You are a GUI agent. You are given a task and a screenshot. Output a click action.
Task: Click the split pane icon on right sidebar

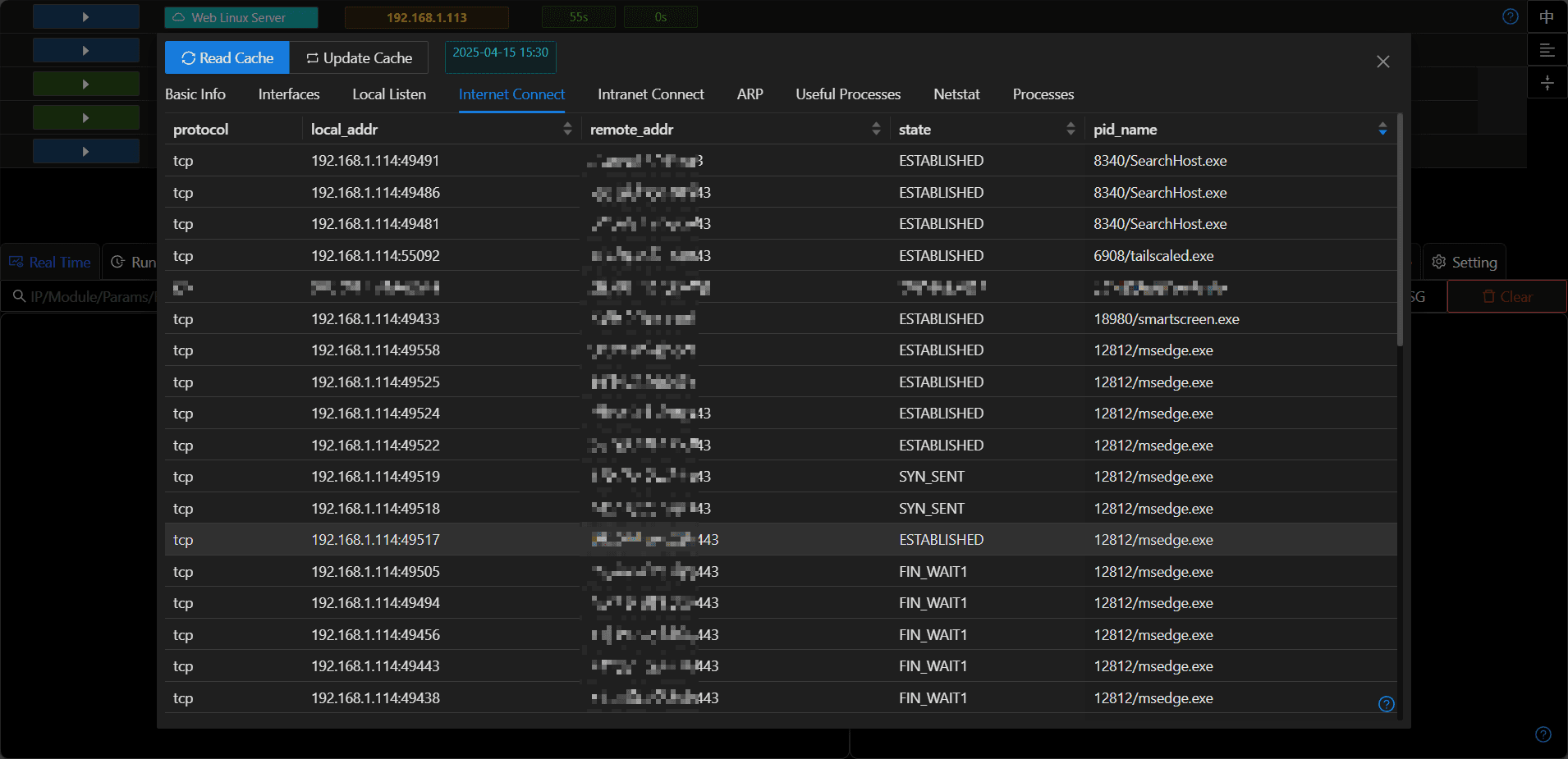1547,83
